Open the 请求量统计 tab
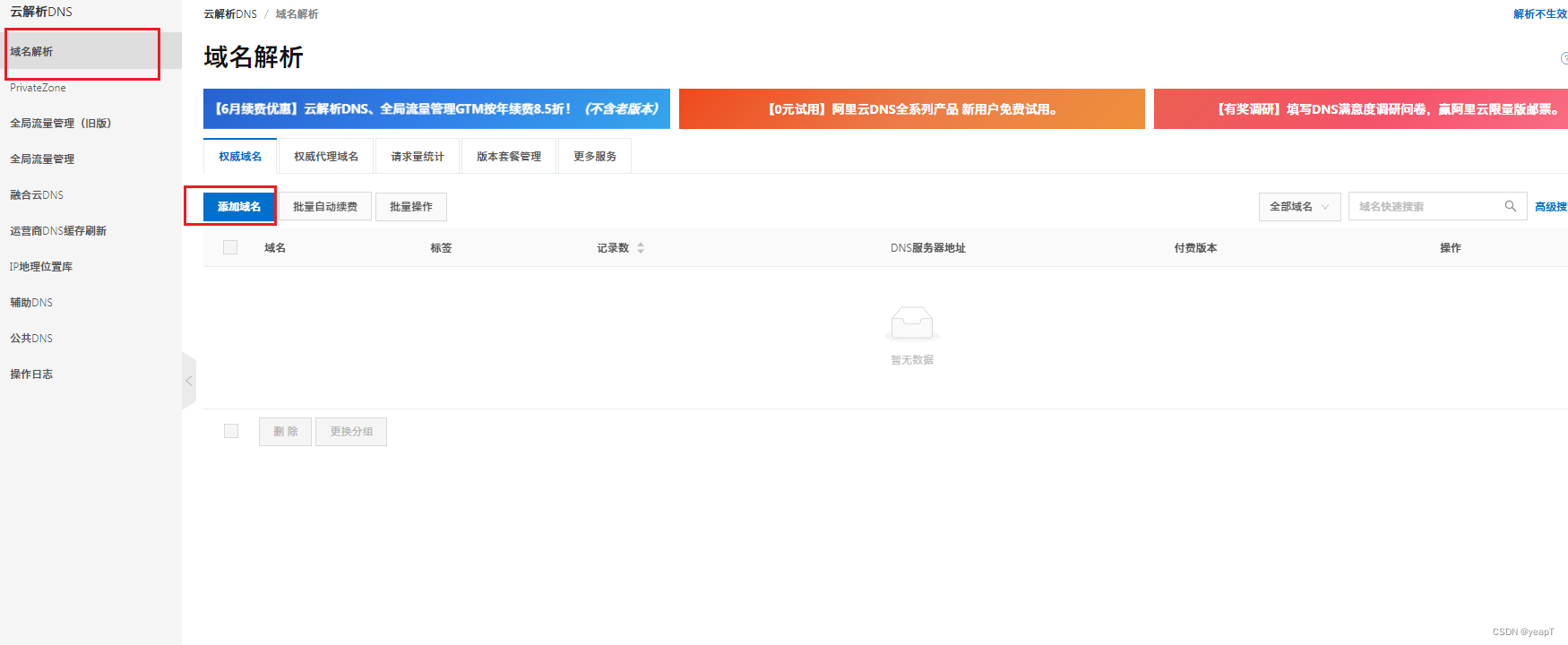 coord(418,156)
